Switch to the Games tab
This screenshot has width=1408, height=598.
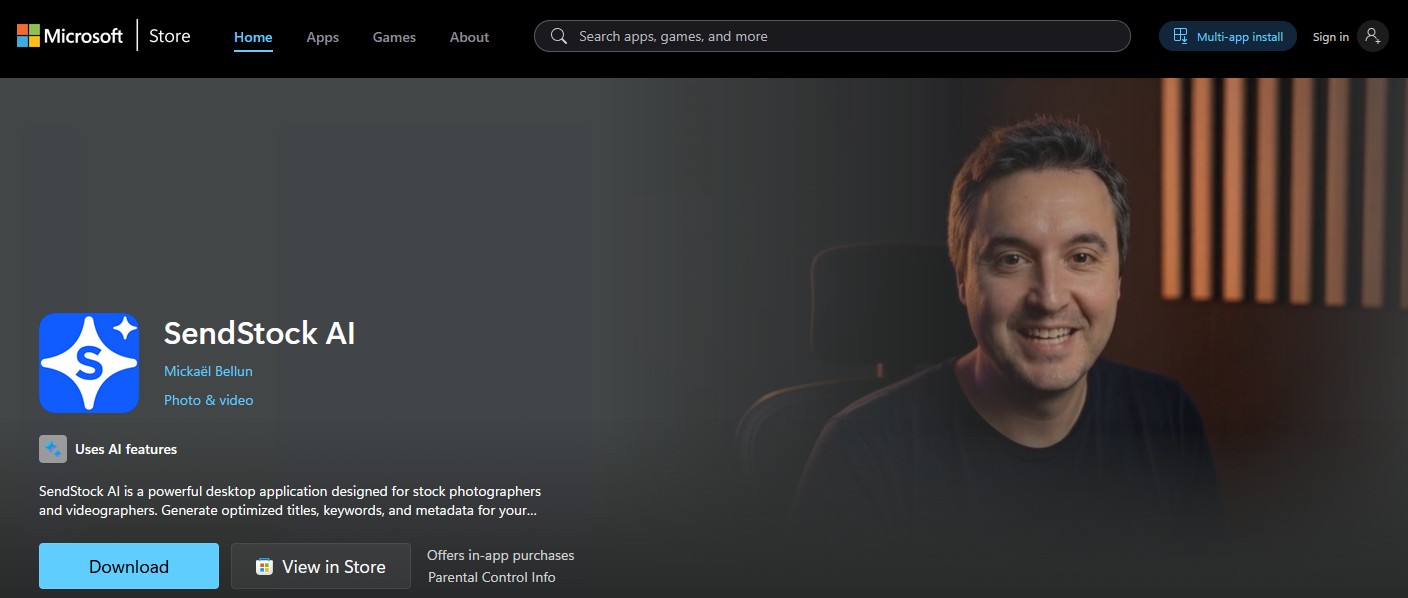click(393, 37)
